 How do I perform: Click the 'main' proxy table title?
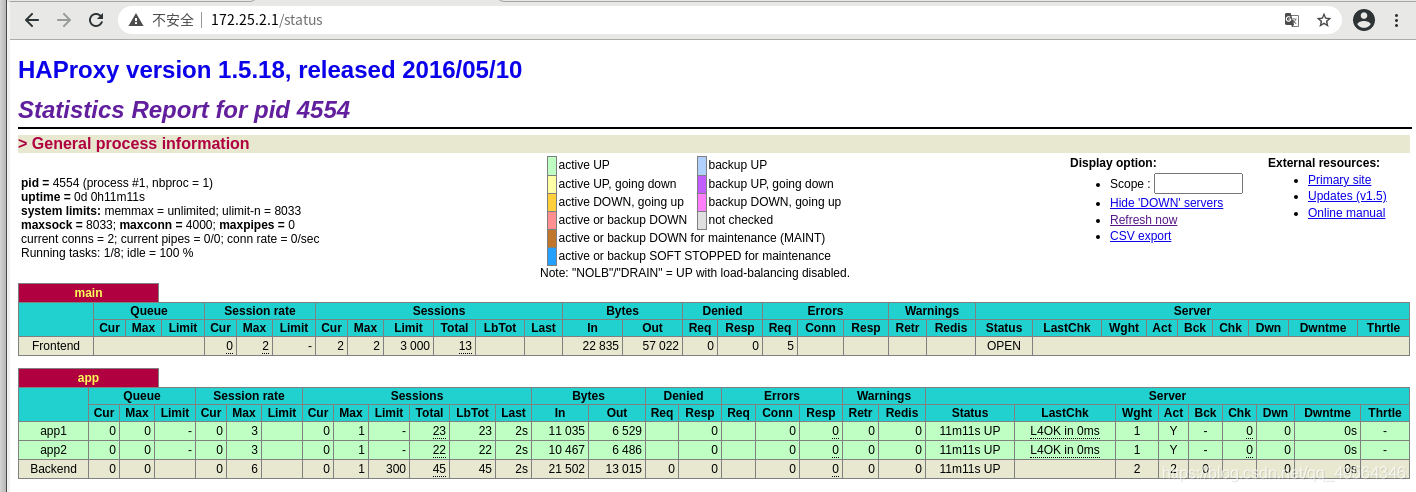[x=88, y=293]
